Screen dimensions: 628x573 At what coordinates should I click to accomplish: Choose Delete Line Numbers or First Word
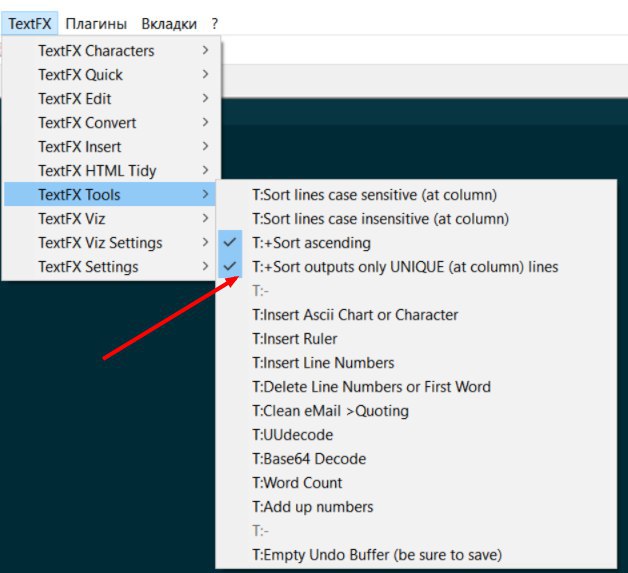(x=416, y=387)
